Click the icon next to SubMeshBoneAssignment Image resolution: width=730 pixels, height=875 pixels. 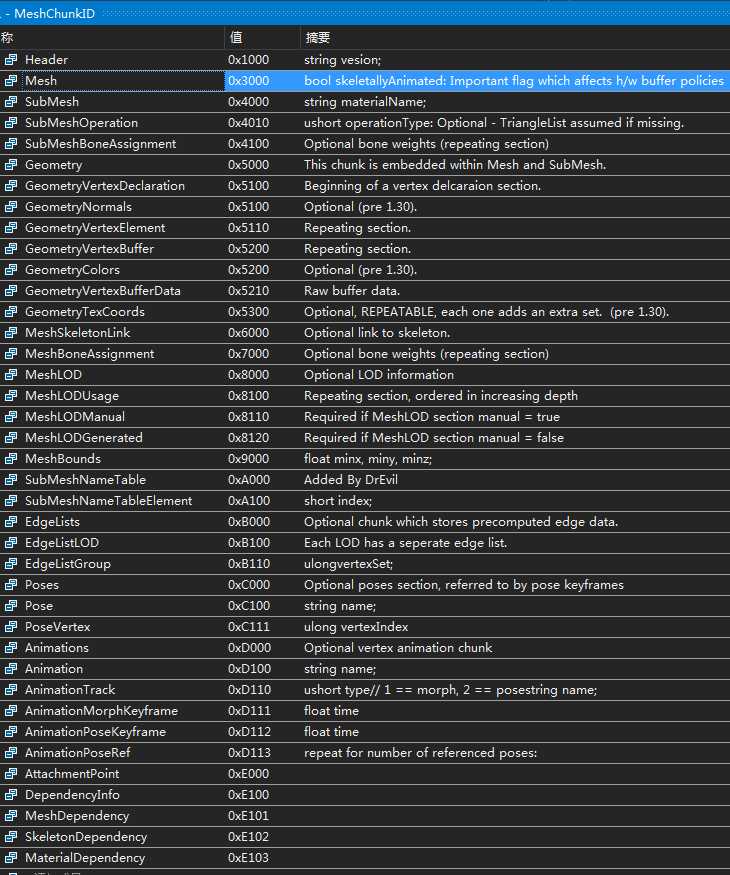(x=11, y=143)
